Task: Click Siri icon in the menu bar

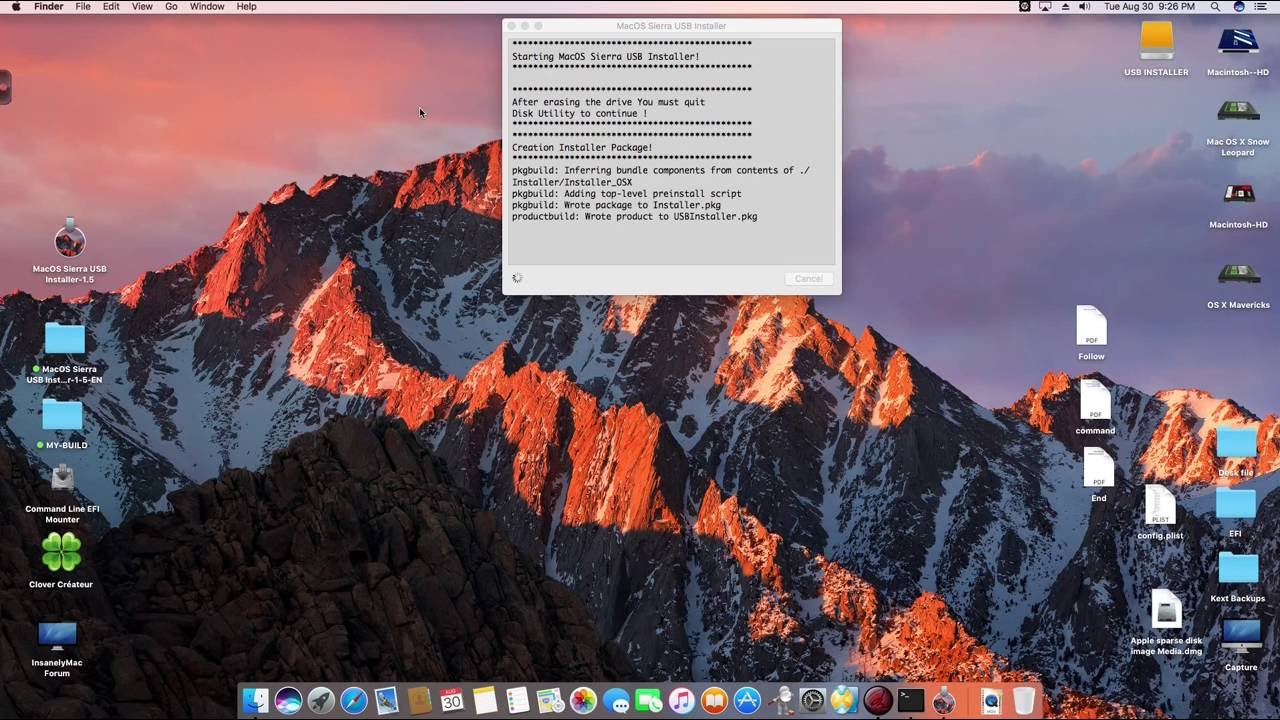Action: [x=1240, y=6]
